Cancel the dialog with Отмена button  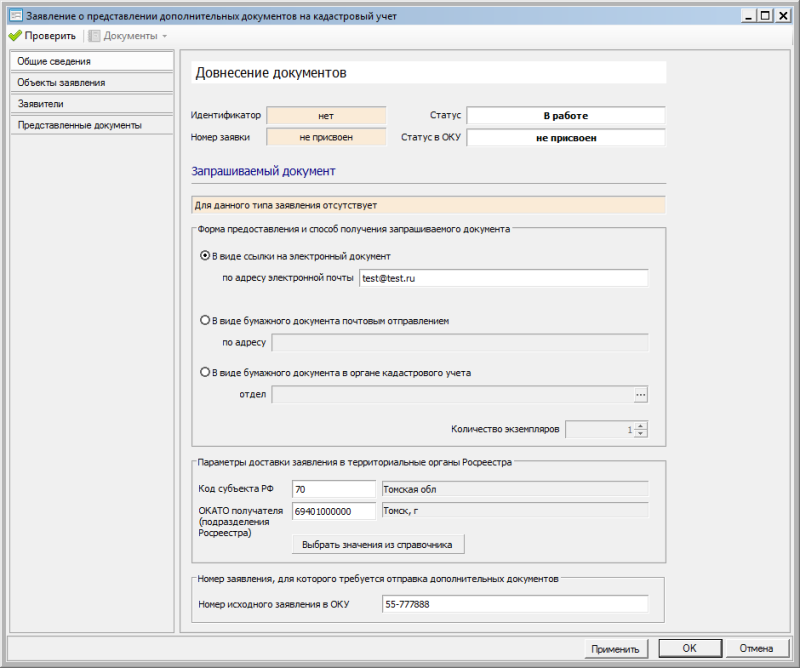tap(756, 648)
